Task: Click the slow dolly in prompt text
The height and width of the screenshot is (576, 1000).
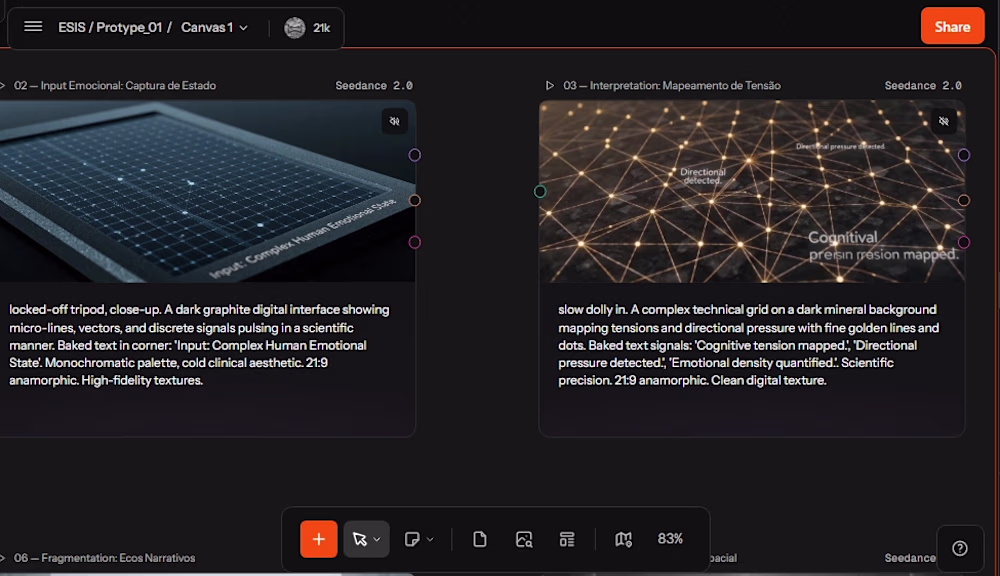Action: [749, 344]
